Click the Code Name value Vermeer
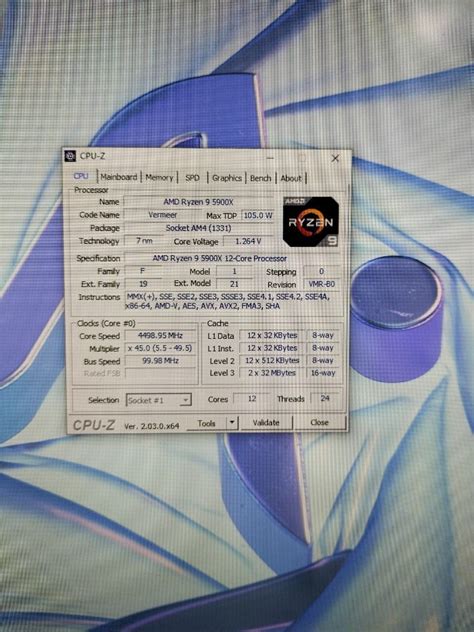 coord(162,215)
